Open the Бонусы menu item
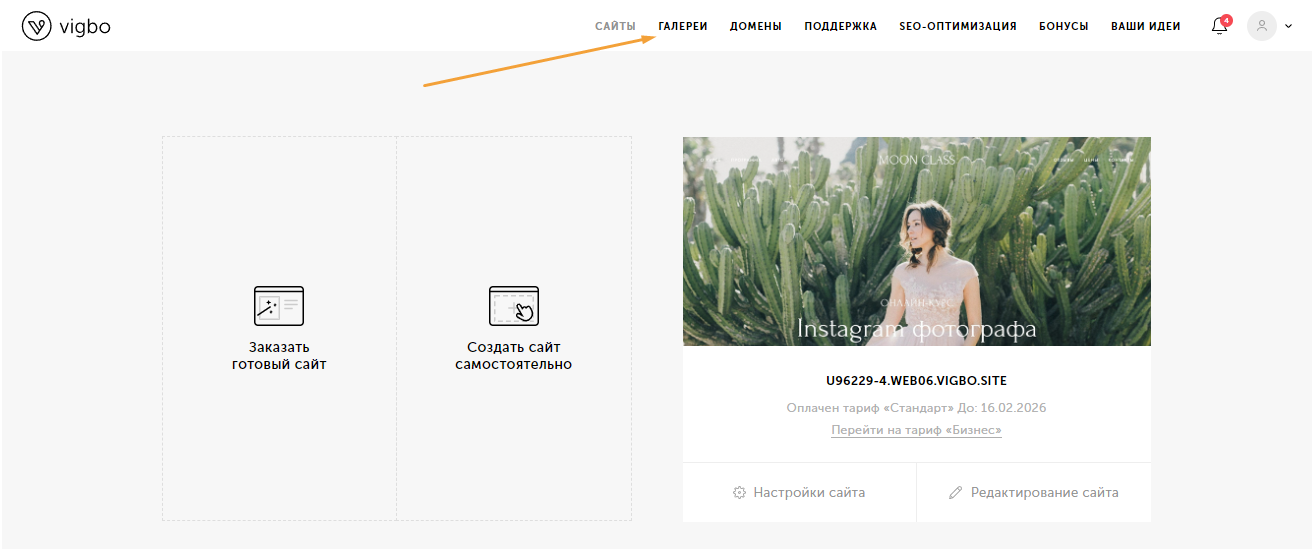 click(1064, 27)
